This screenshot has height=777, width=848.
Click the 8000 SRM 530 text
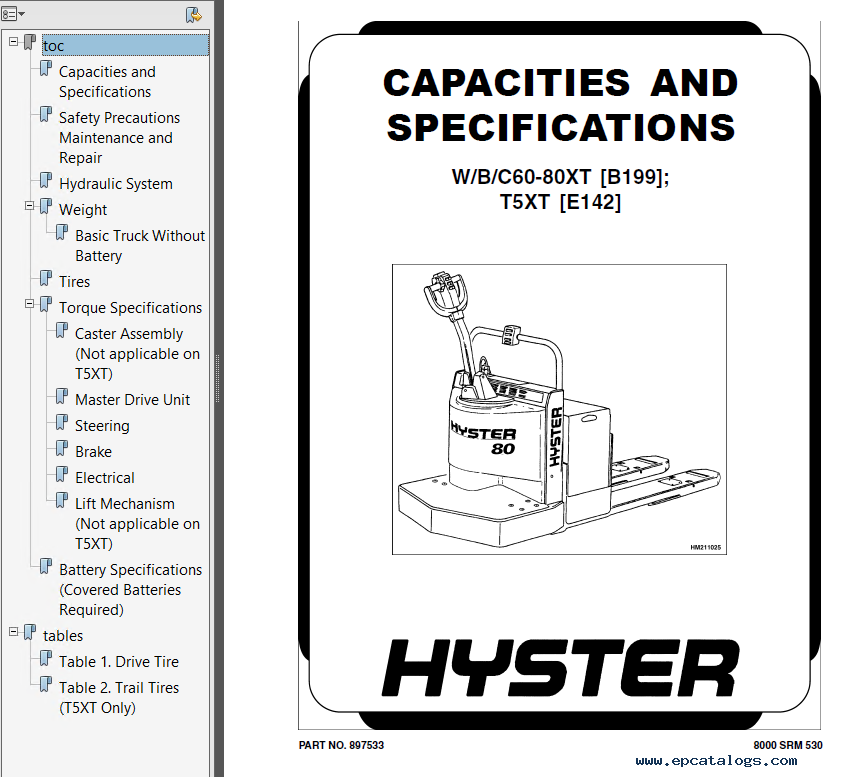pos(787,745)
